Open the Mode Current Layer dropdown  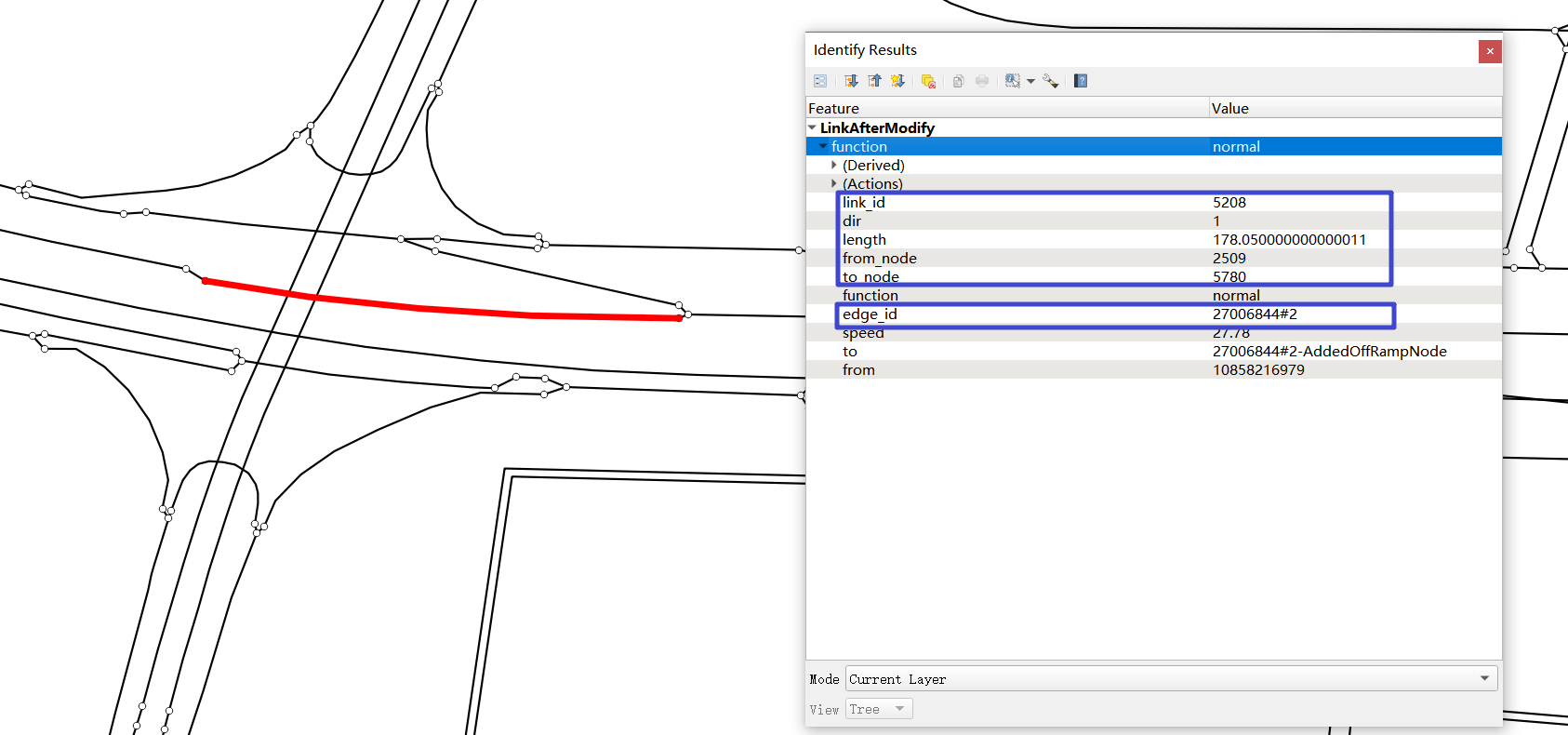[1171, 678]
